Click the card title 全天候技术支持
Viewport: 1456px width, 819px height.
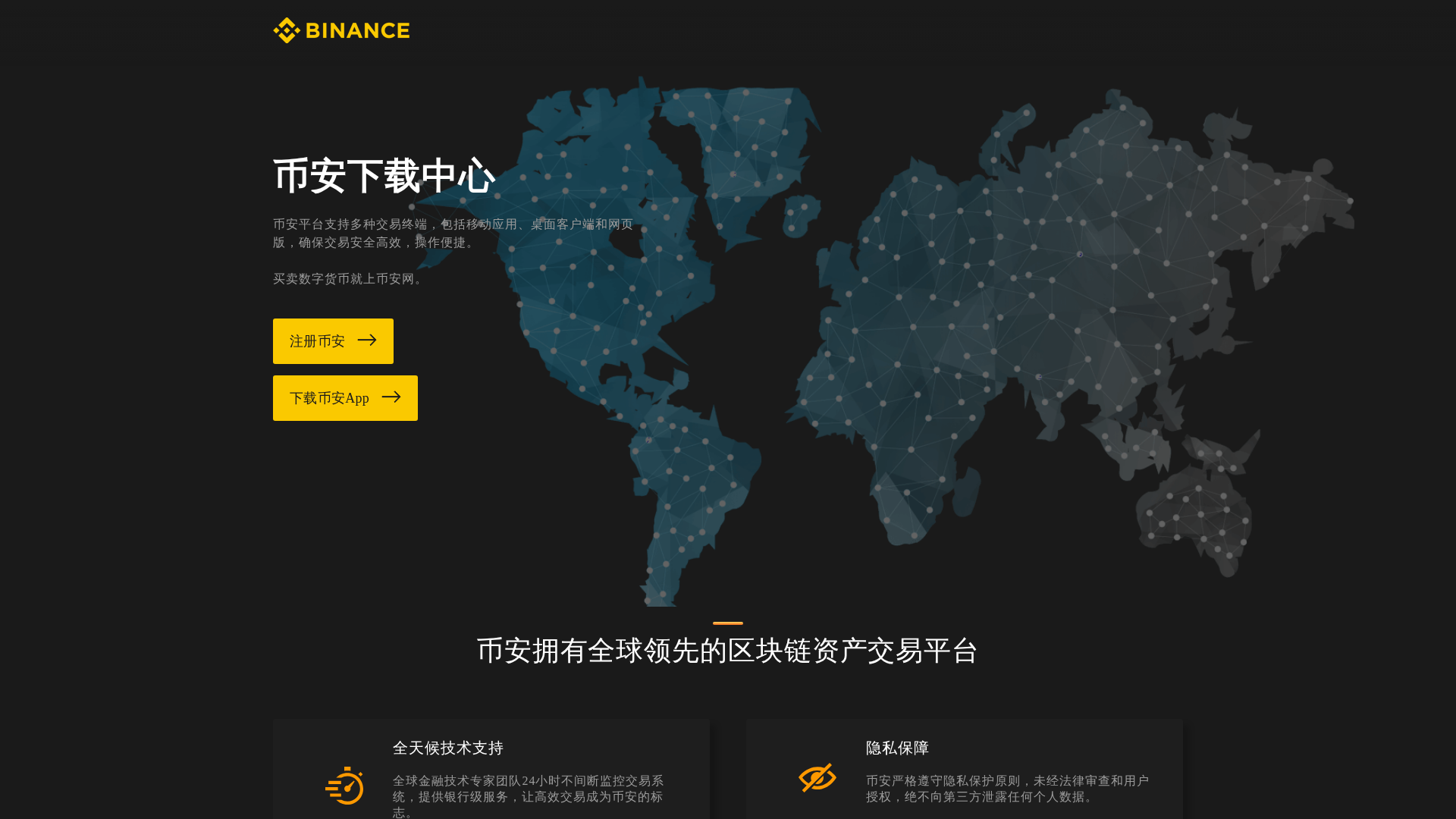pos(448,748)
